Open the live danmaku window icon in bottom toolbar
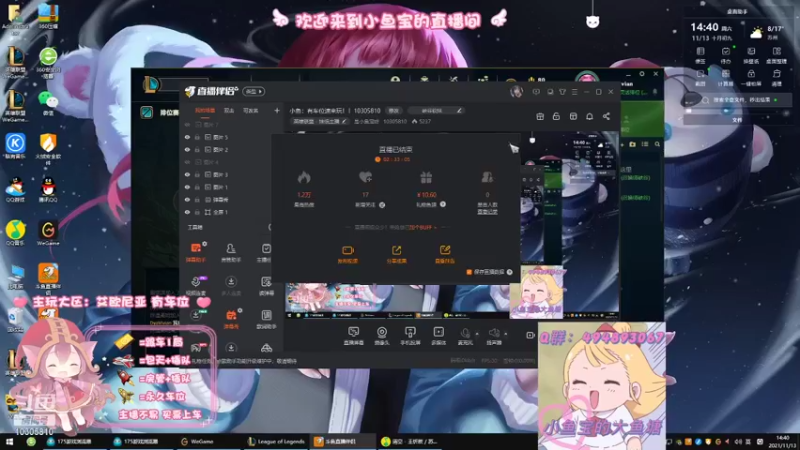The image size is (800, 450). pos(353,336)
